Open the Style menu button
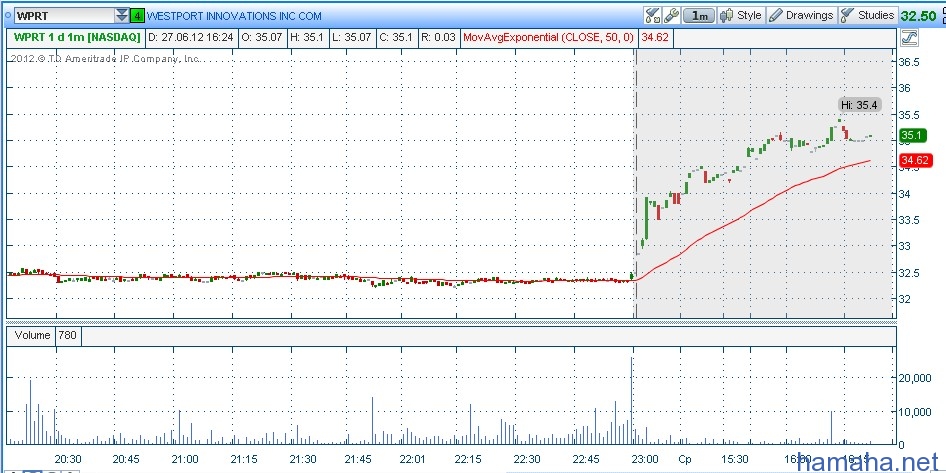Viewport: 946px width, 473px height. (x=743, y=15)
